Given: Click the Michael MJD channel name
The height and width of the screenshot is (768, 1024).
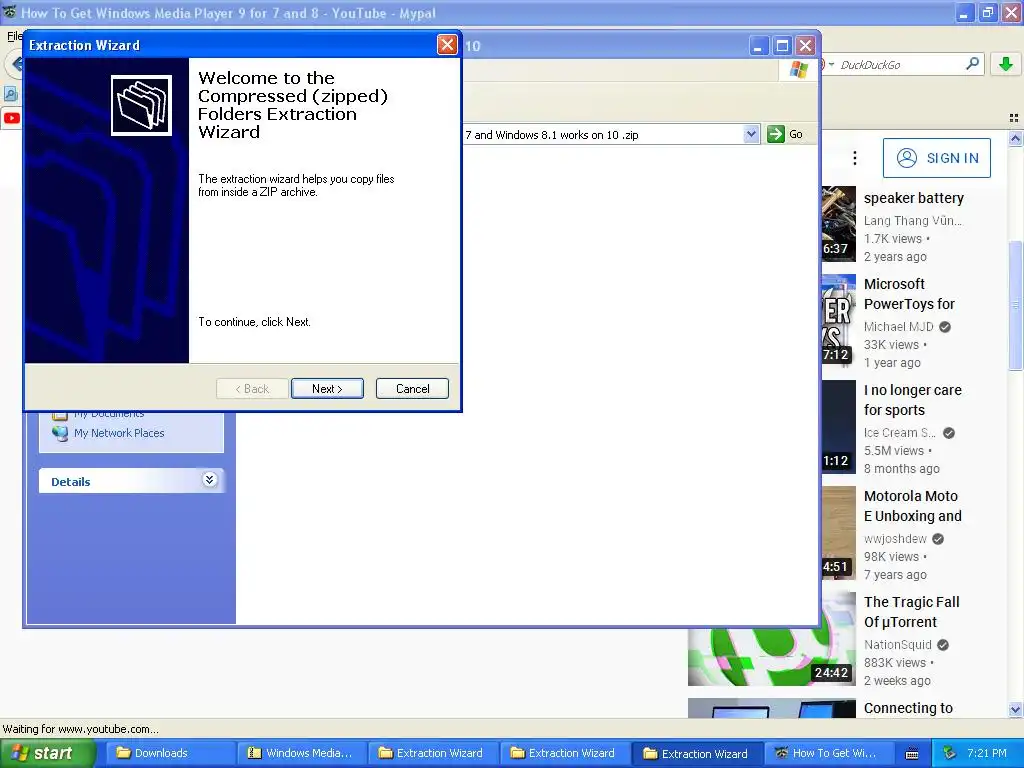Looking at the screenshot, I should coord(899,327).
